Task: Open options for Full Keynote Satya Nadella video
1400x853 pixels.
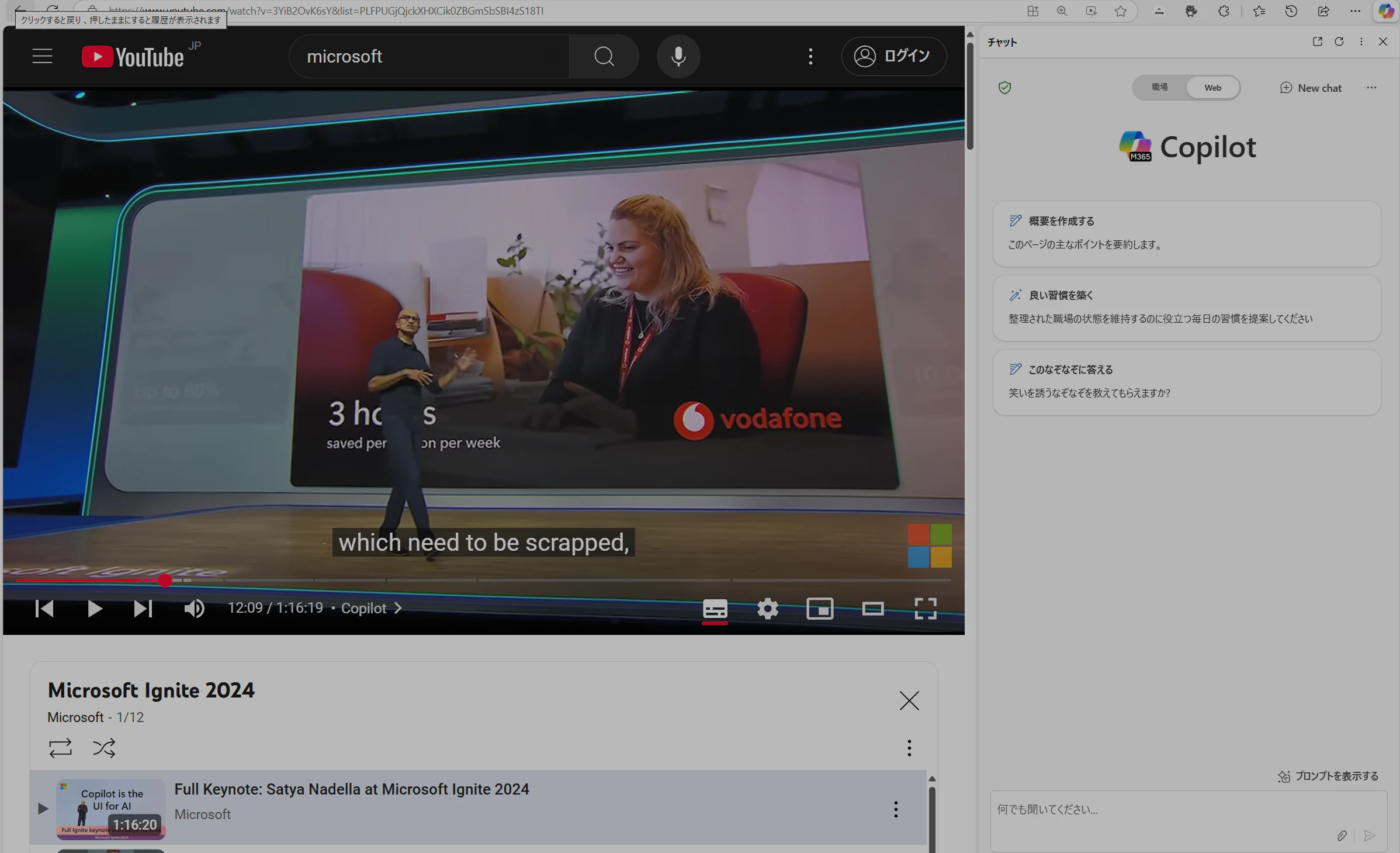Action: [x=895, y=809]
